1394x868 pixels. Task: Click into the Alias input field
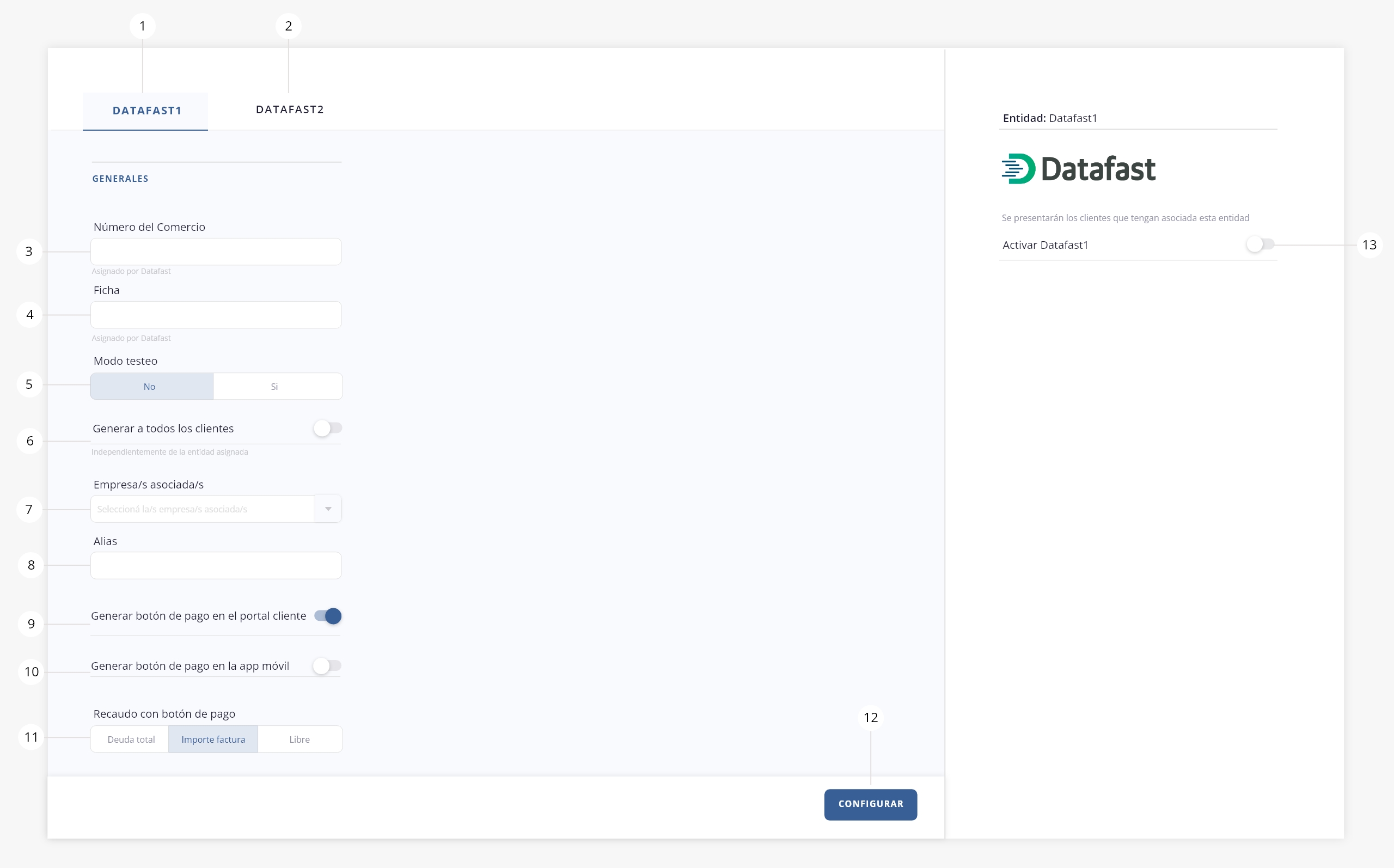[216, 565]
